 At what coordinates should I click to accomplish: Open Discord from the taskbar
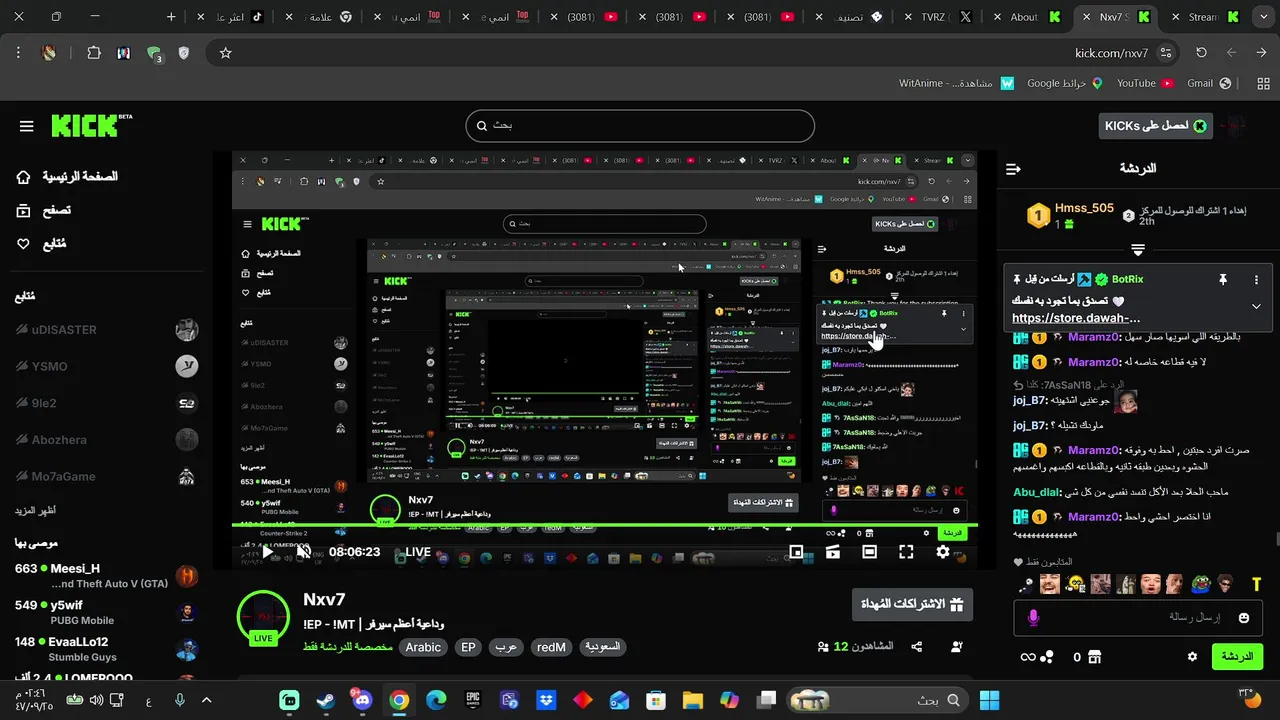[362, 700]
